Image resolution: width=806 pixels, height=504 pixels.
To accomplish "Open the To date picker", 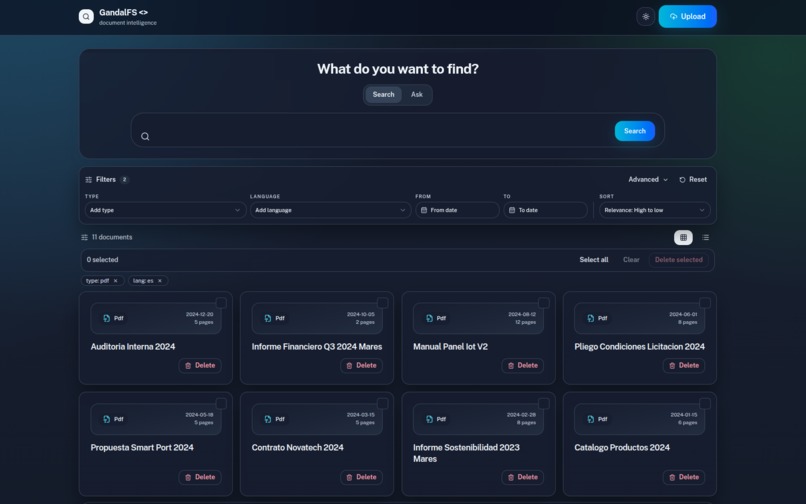I will point(545,210).
